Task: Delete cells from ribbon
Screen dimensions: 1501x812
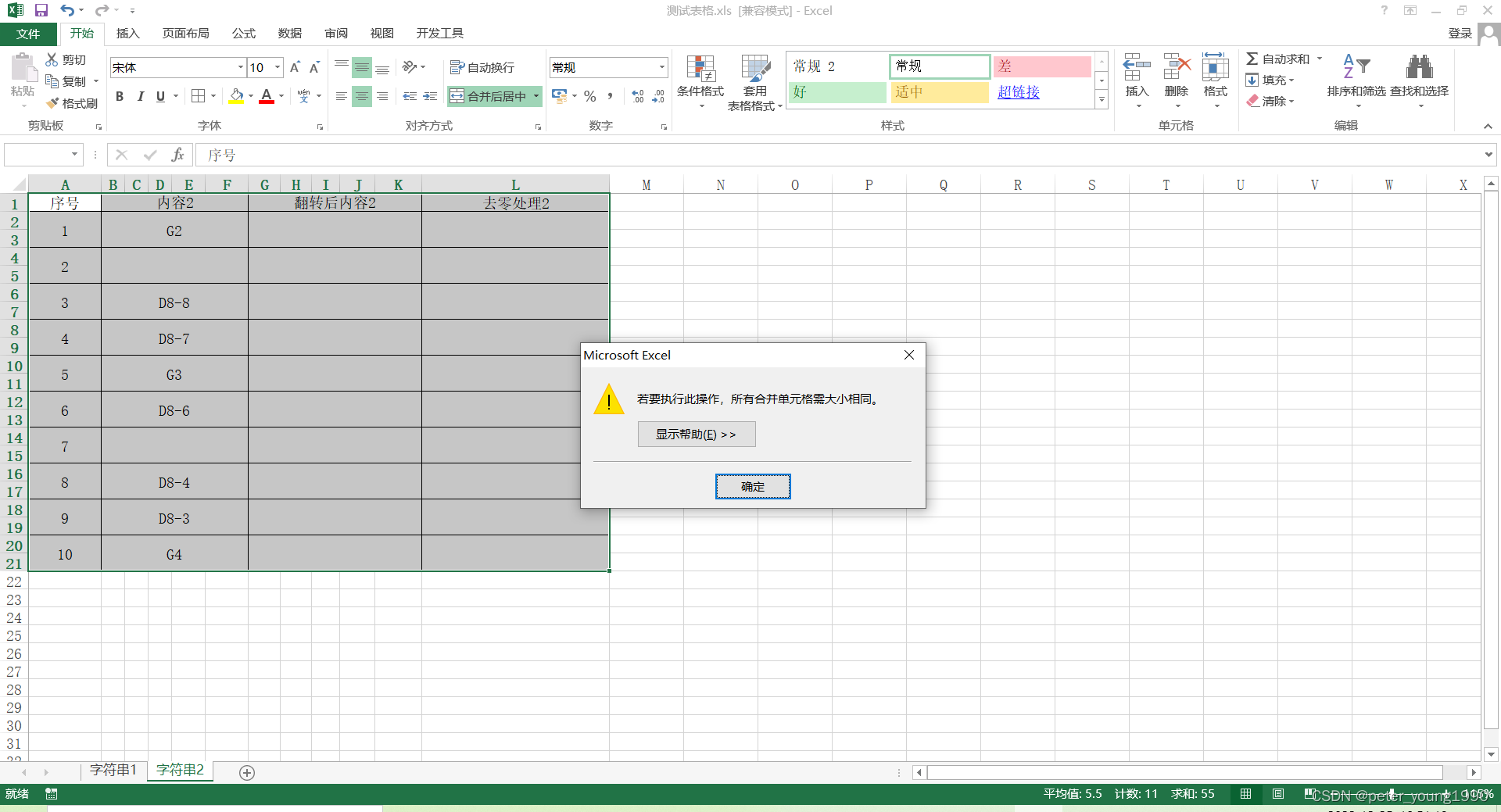Action: [x=1177, y=81]
